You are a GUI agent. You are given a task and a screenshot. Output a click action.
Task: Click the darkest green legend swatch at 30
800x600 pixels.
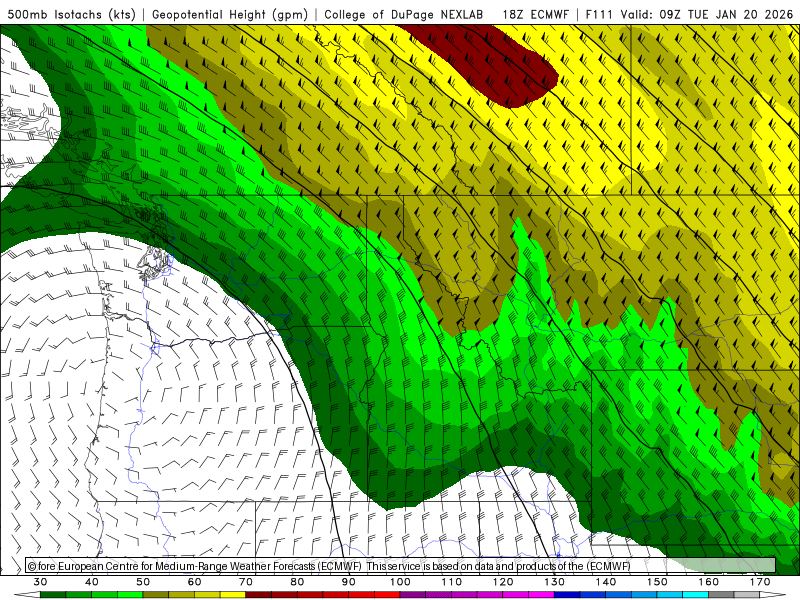tap(53, 595)
